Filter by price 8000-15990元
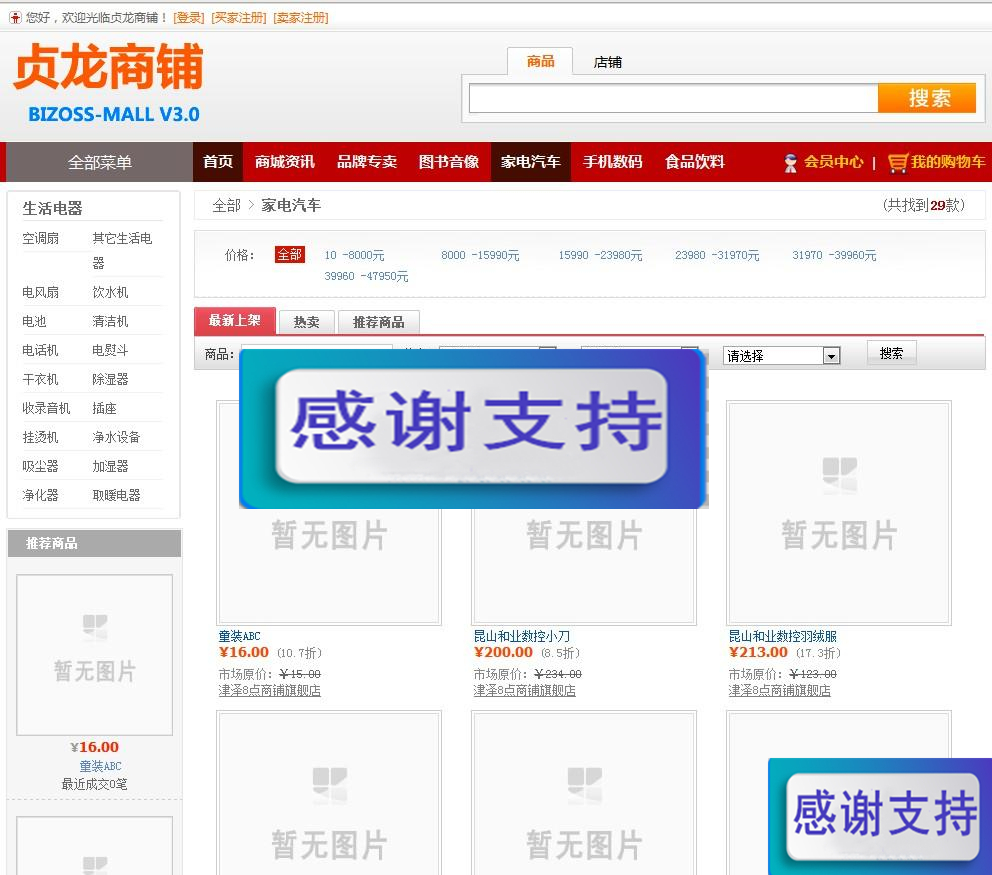This screenshot has height=875, width=992. (480, 255)
